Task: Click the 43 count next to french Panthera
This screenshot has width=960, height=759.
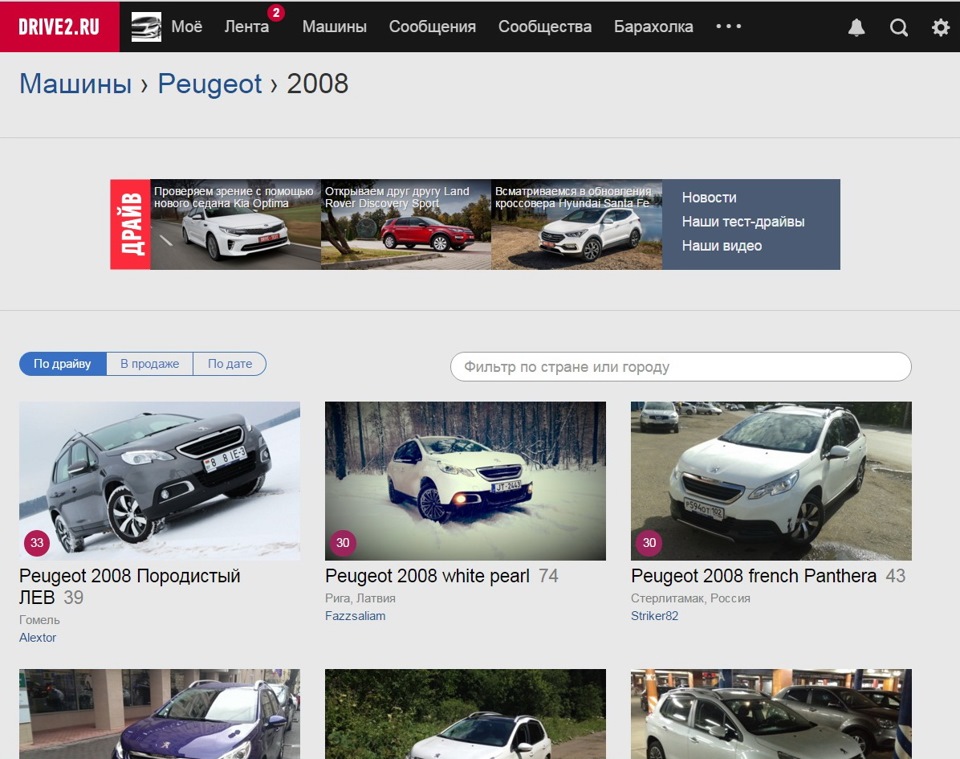Action: [896, 576]
